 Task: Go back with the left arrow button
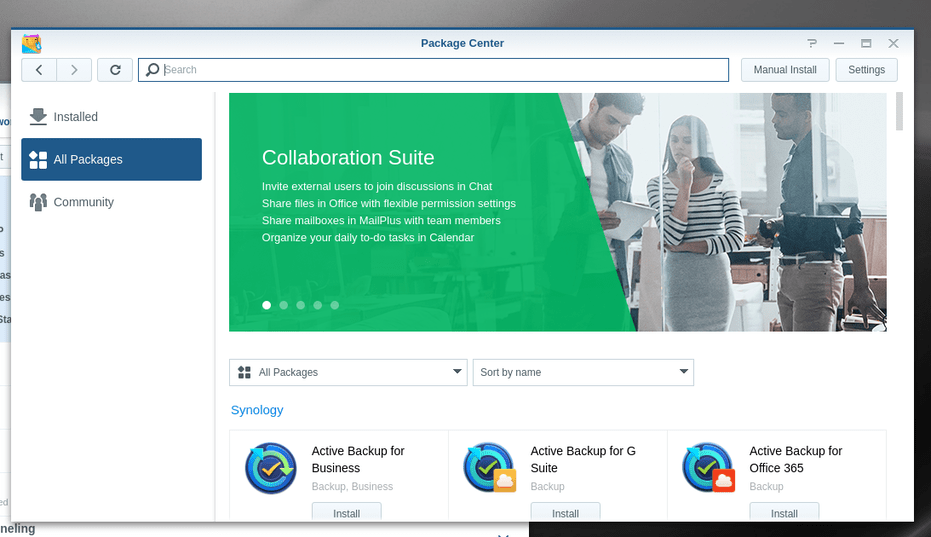tap(39, 70)
